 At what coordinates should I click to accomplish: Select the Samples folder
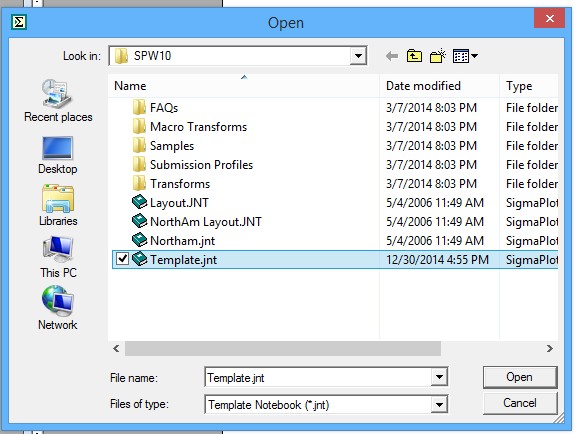click(172, 146)
